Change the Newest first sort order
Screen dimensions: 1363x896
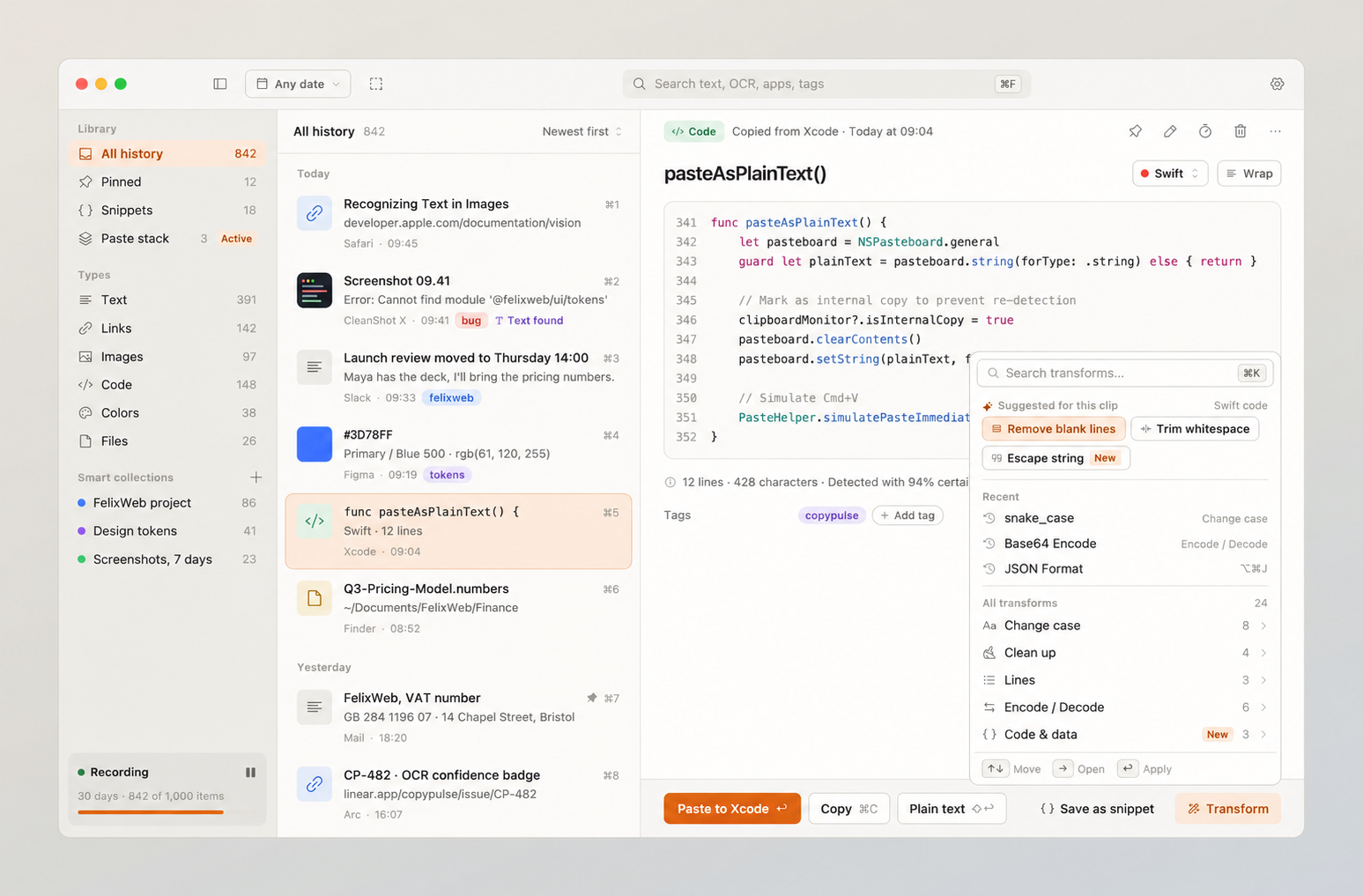pos(582,131)
